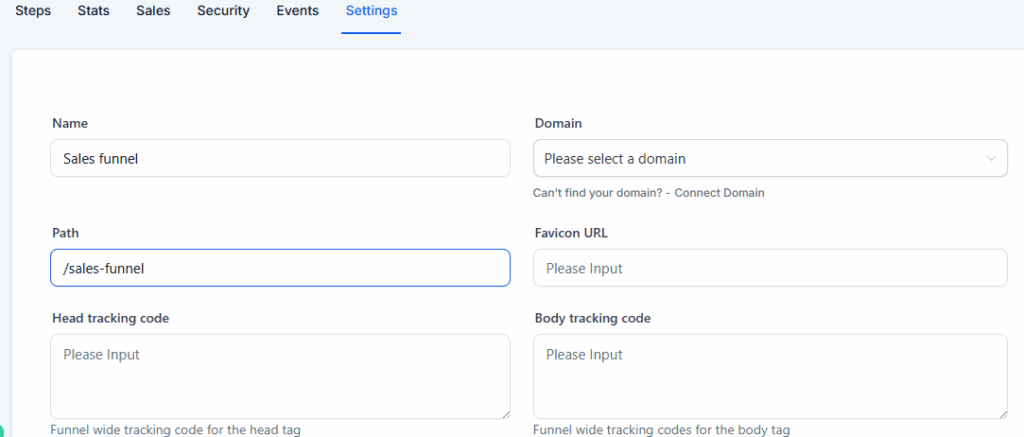
Task: Click the Body tracking code resize handle
Action: tap(1002, 413)
